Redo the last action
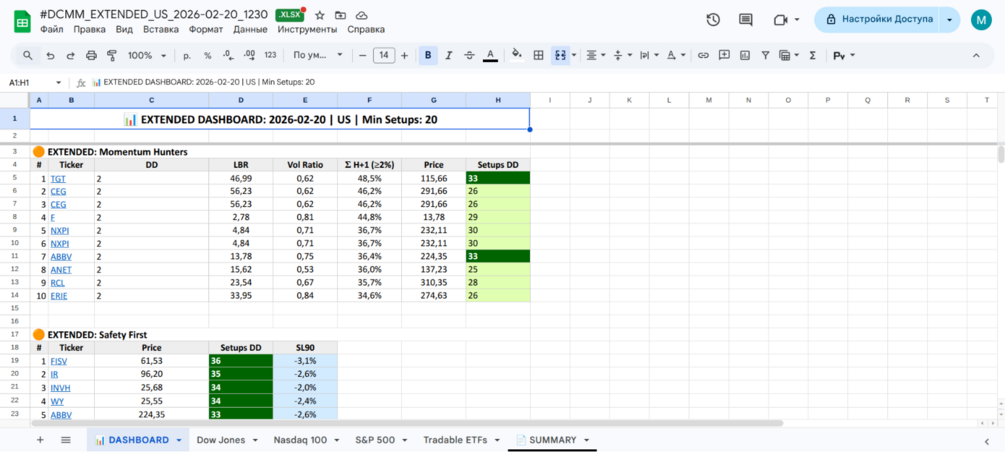Viewport: 1005px width, 452px height. tap(71, 56)
